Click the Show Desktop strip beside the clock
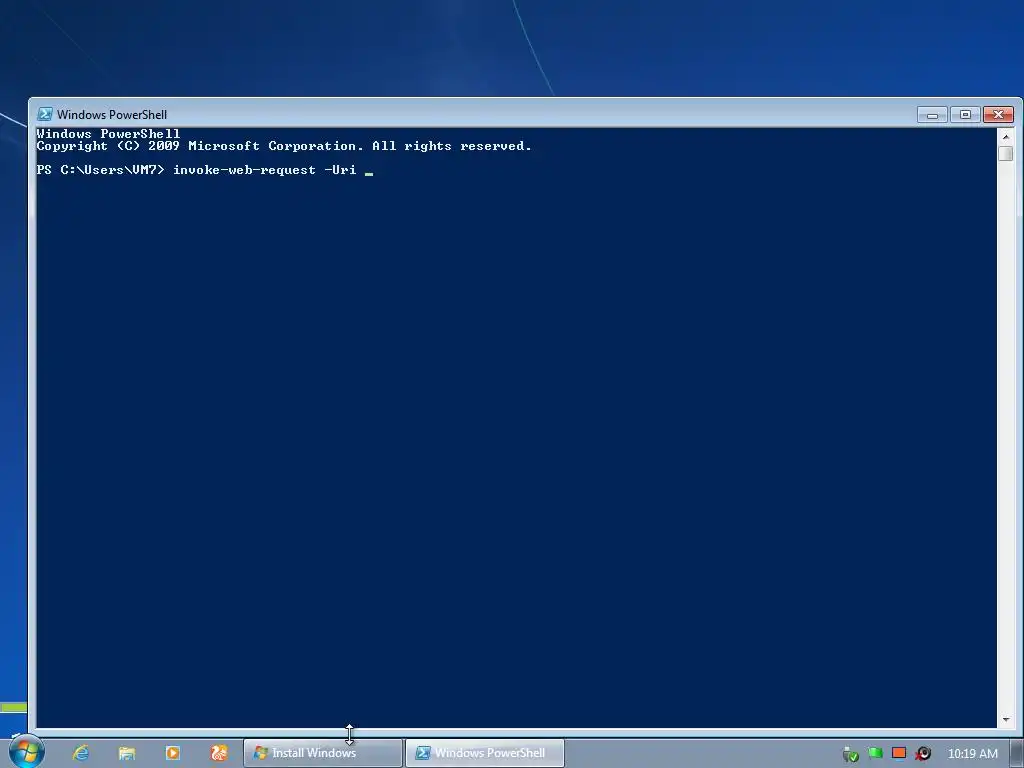 tap(1017, 753)
